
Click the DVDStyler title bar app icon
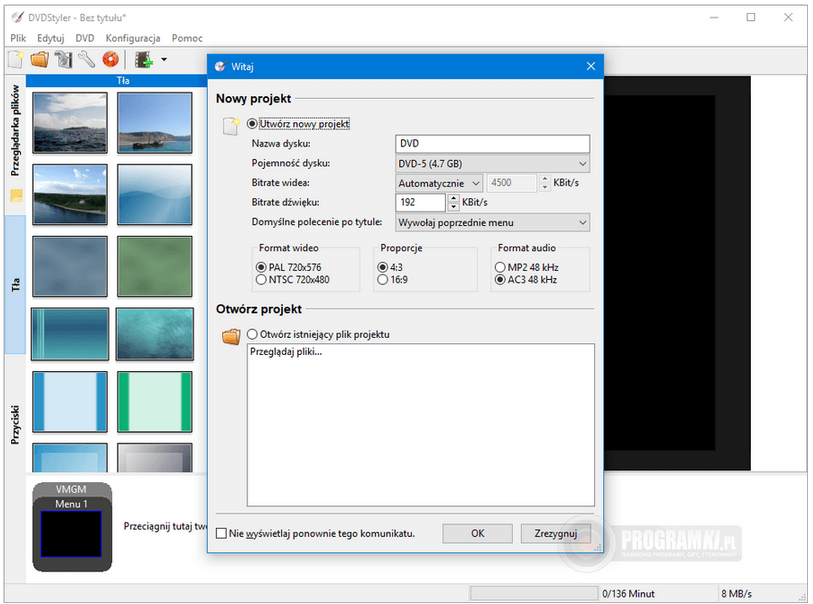pyautogui.click(x=18, y=17)
